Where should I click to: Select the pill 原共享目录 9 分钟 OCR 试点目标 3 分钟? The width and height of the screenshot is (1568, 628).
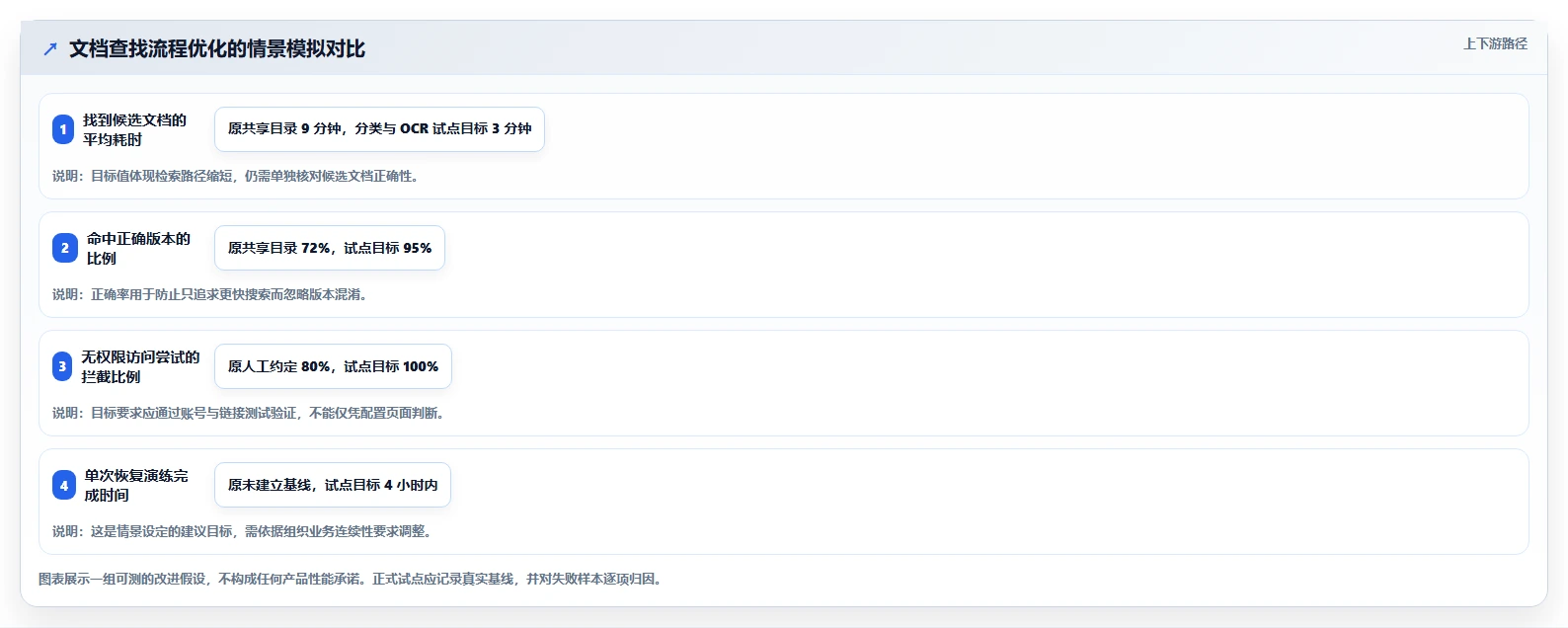tap(379, 129)
